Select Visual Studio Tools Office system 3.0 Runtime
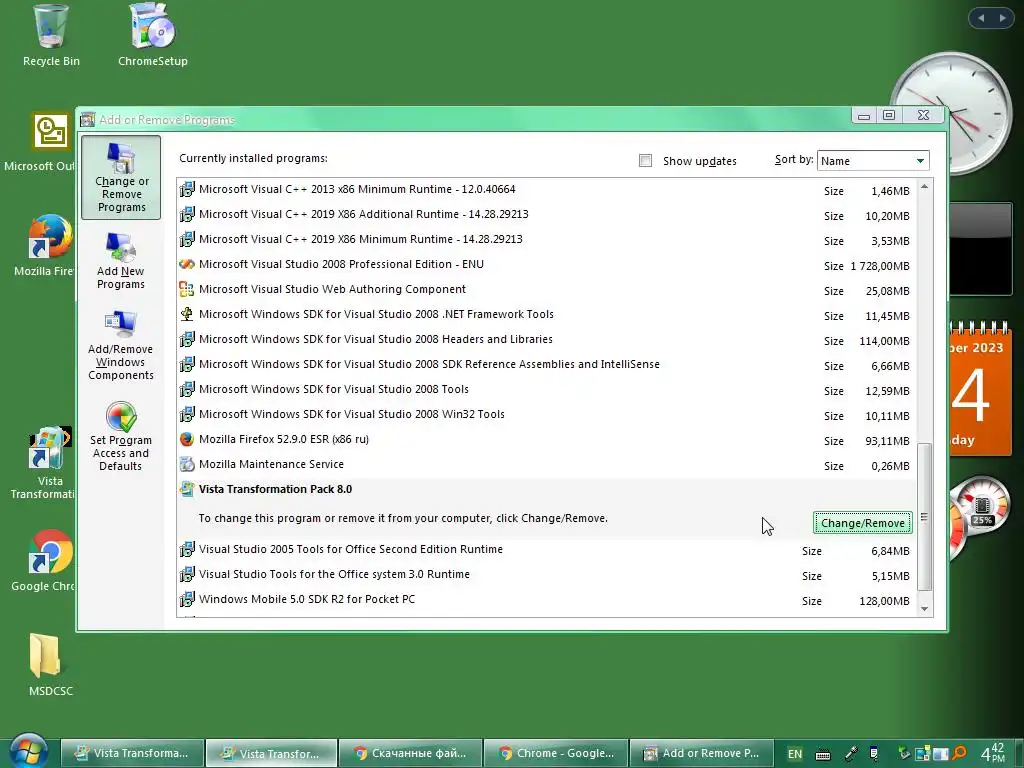 (547, 575)
